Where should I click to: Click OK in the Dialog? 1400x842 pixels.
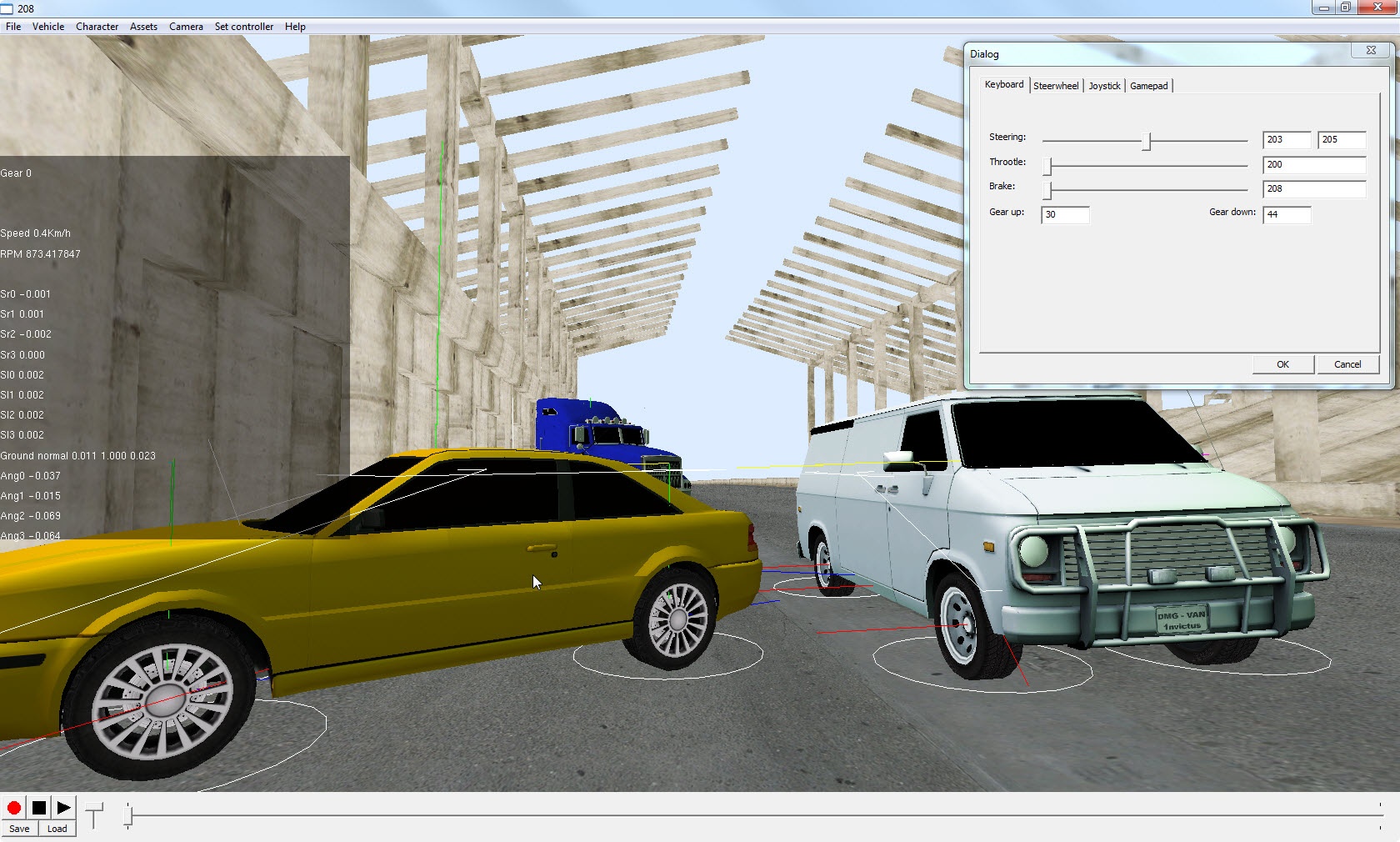[1282, 364]
